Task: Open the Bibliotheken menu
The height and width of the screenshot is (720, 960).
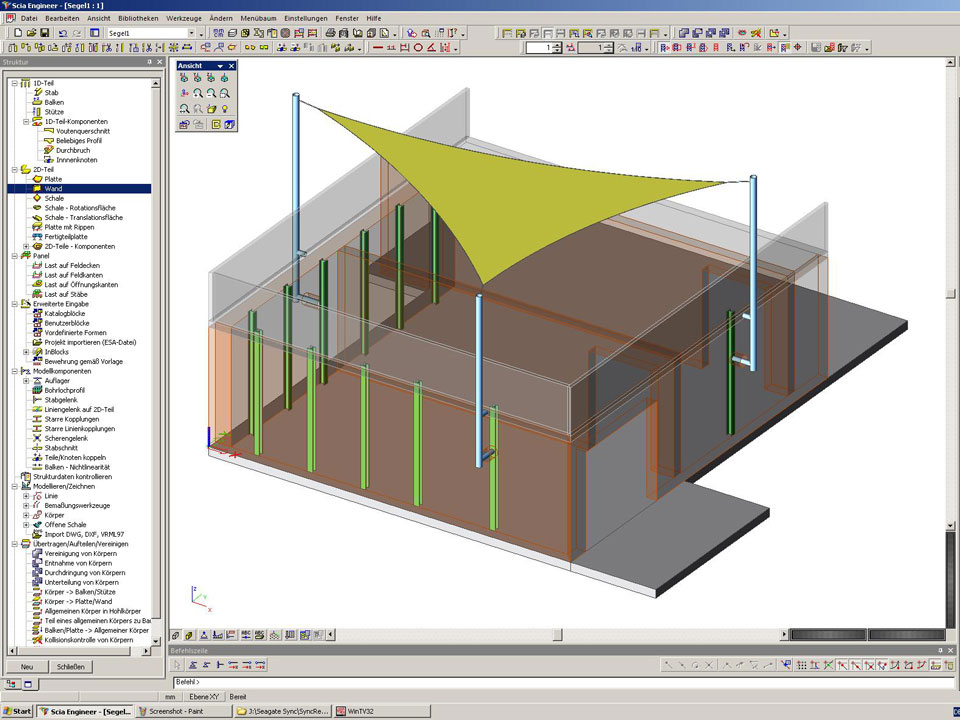Action: pyautogui.click(x=137, y=18)
